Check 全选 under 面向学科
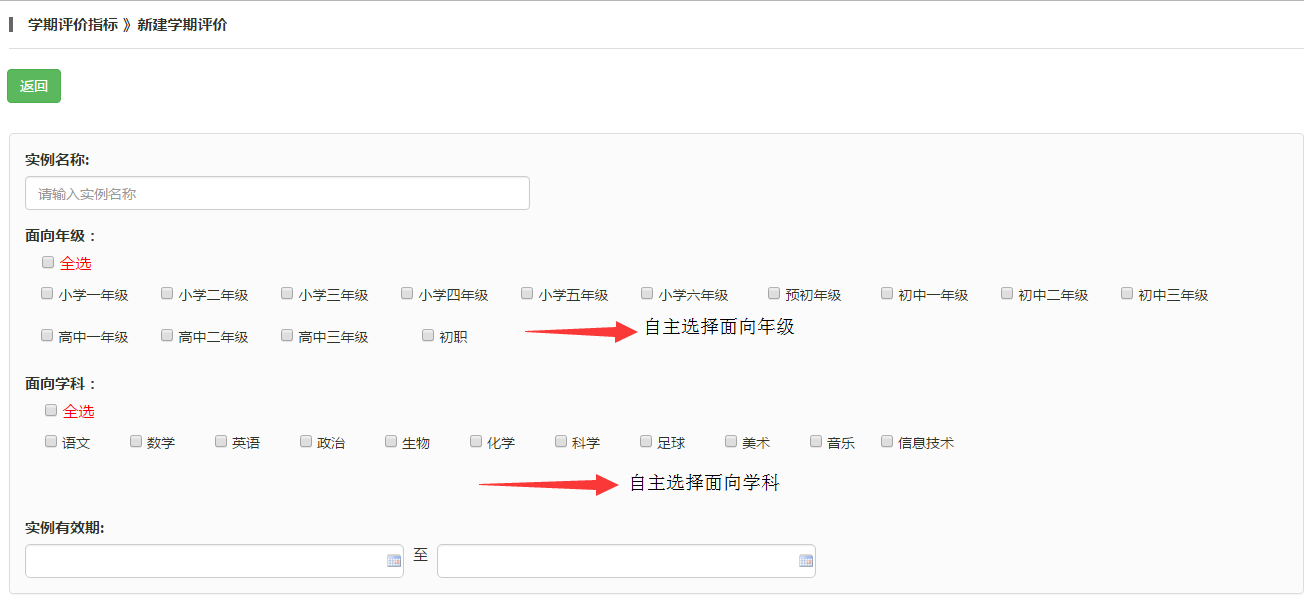1304x599 pixels. pos(51,410)
